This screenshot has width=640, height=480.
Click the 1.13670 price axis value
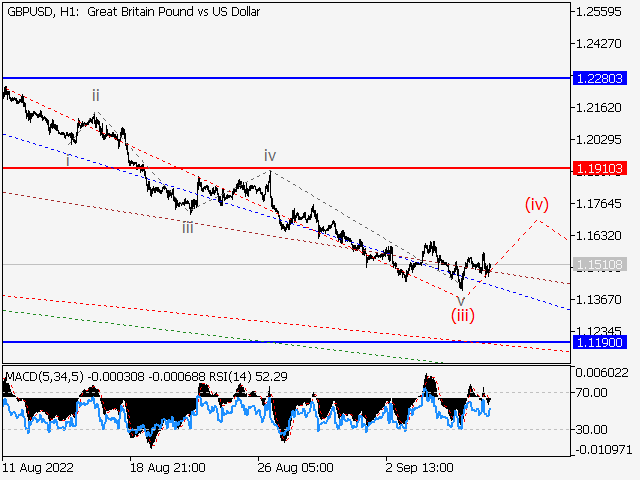click(x=598, y=300)
